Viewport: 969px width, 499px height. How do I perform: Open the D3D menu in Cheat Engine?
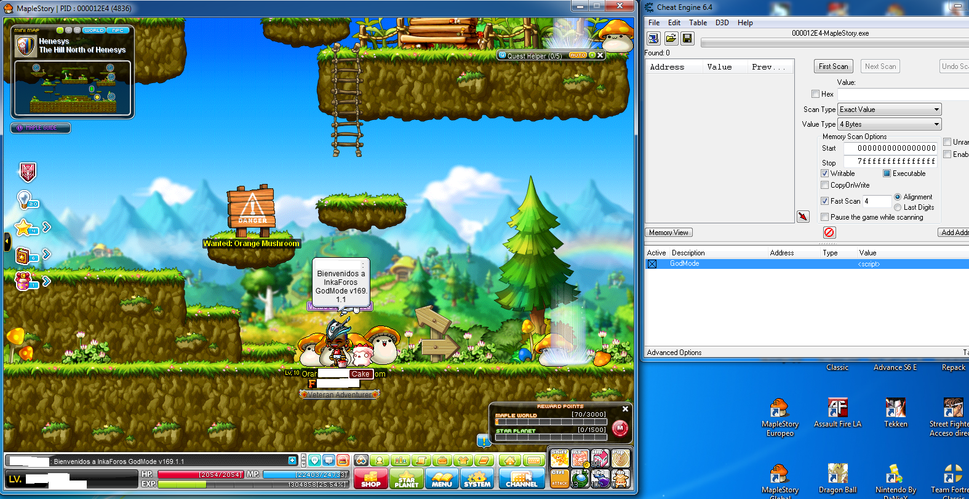pyautogui.click(x=722, y=23)
